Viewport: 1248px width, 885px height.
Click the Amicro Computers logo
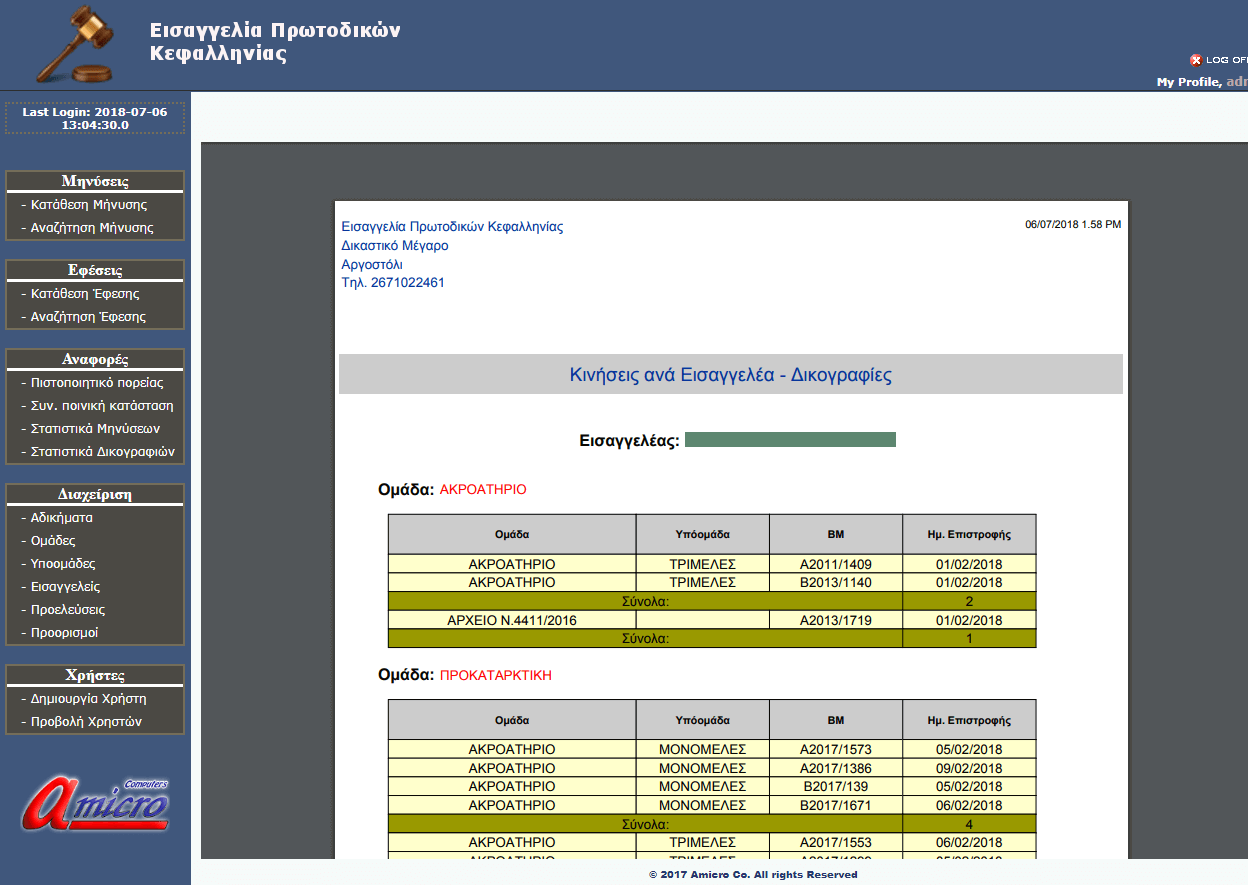click(x=96, y=805)
